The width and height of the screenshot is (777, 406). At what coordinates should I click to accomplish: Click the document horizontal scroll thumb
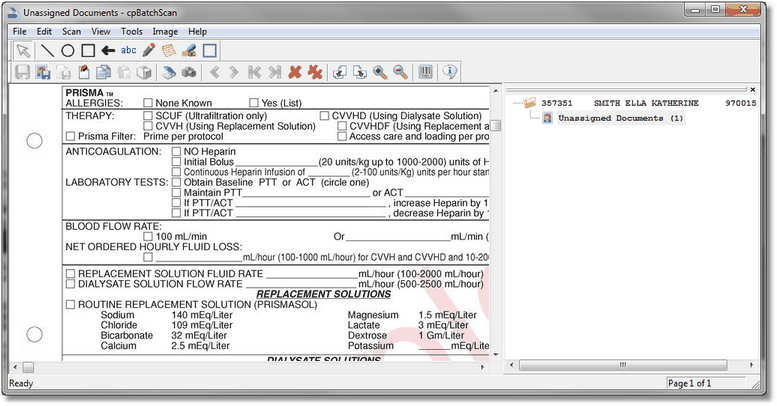[x=28, y=367]
